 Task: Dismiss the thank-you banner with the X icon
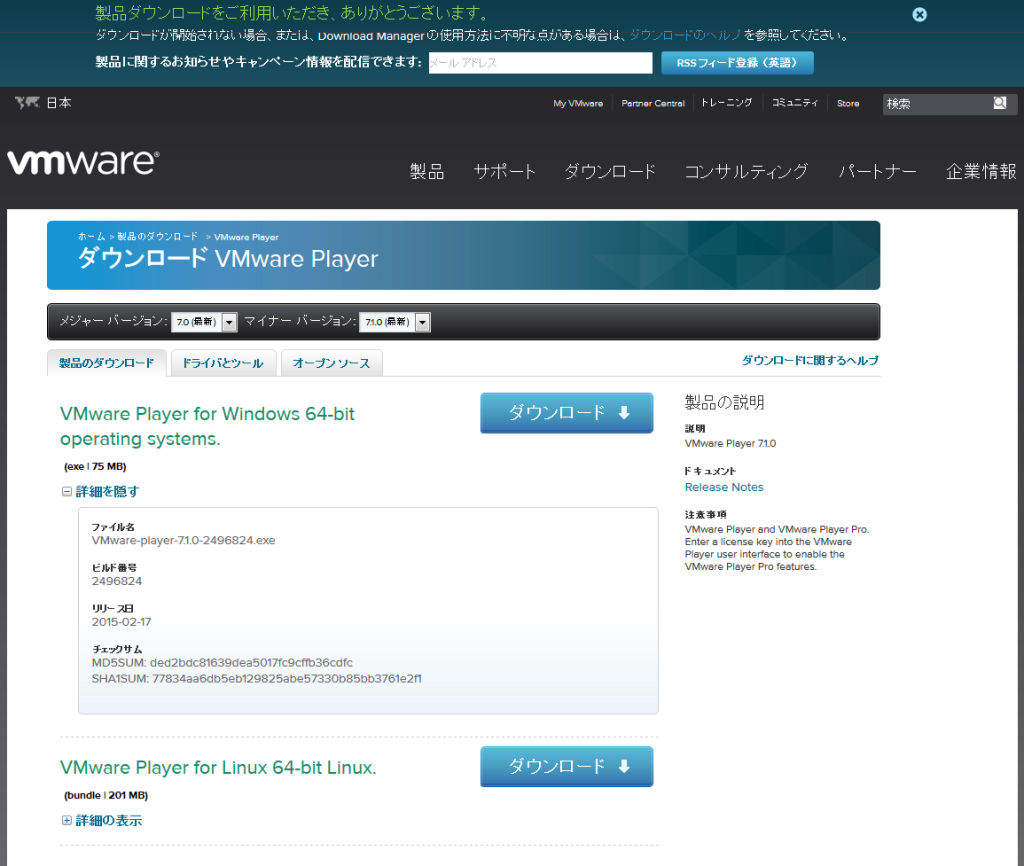919,14
